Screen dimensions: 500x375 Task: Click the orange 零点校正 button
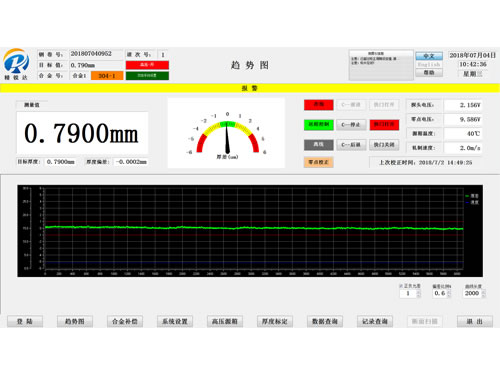pos(318,162)
